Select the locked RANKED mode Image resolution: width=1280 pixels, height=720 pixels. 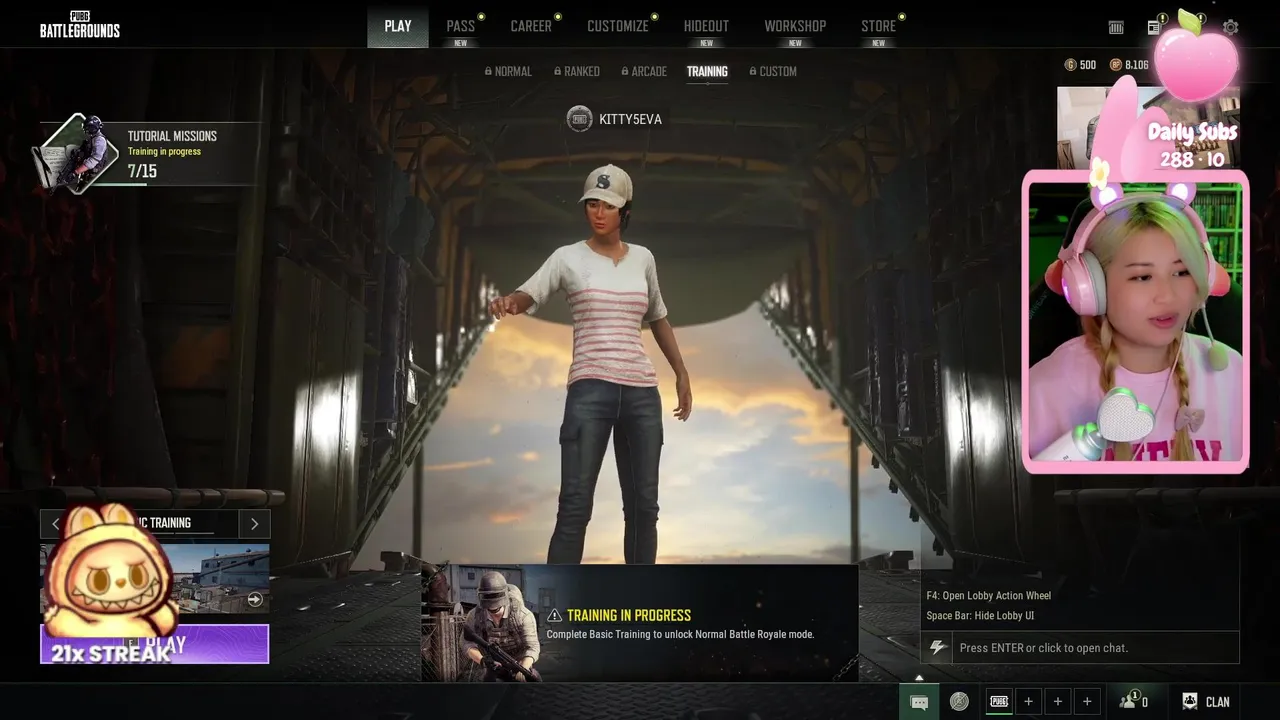point(576,71)
